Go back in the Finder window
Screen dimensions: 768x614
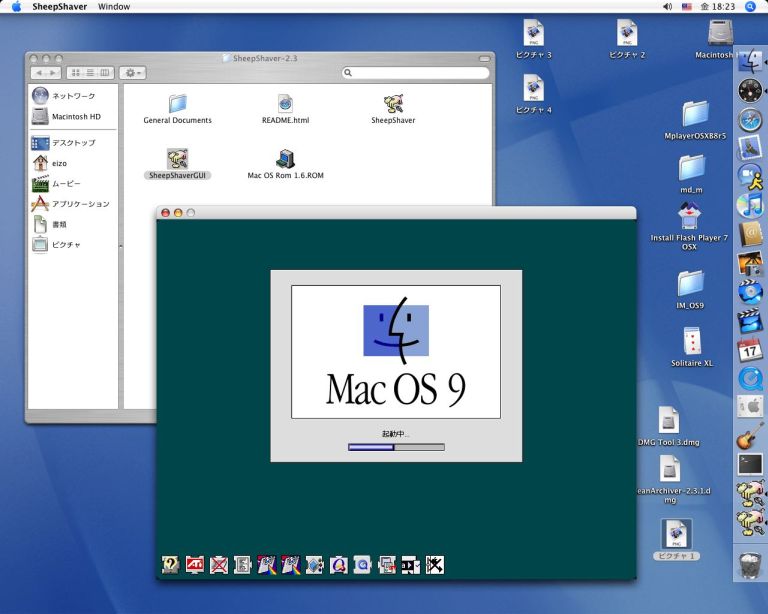[x=39, y=73]
